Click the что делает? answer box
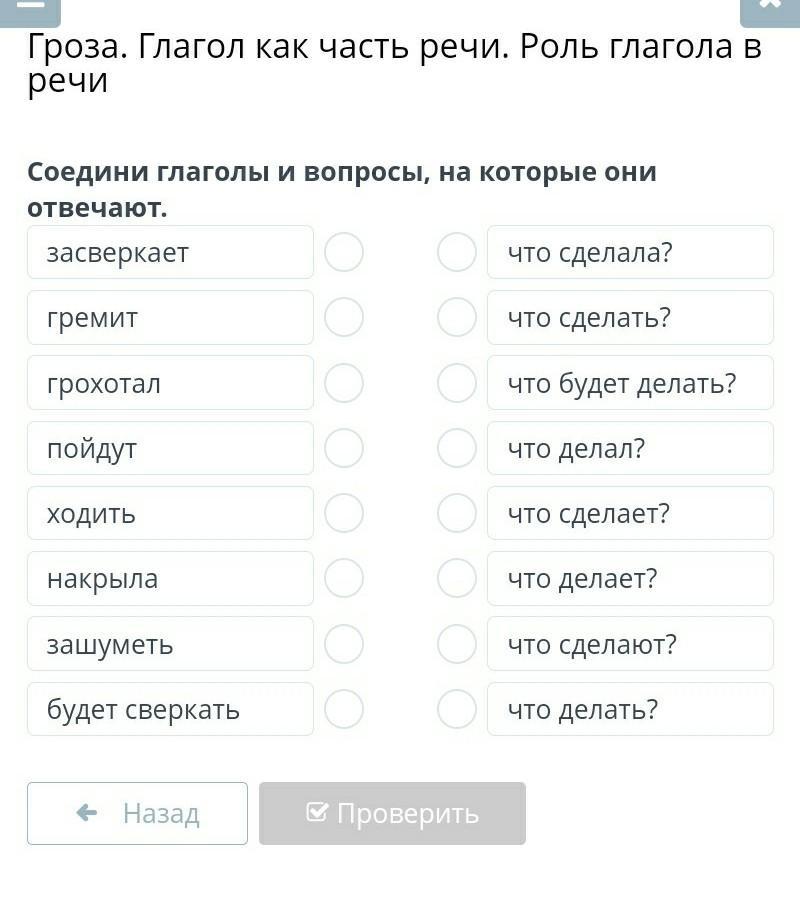Screen dimensions: 800x923 coord(630,579)
